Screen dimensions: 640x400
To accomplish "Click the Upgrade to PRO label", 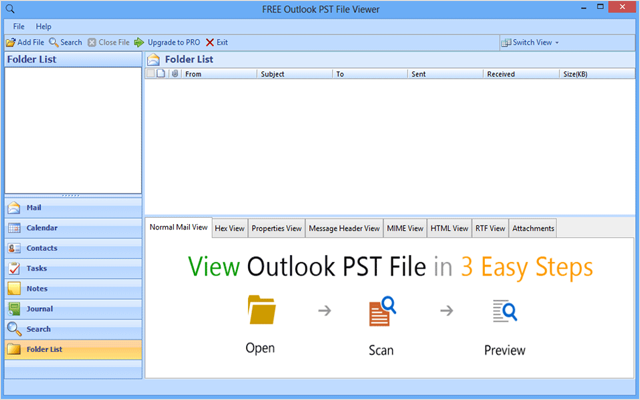I will [174, 42].
